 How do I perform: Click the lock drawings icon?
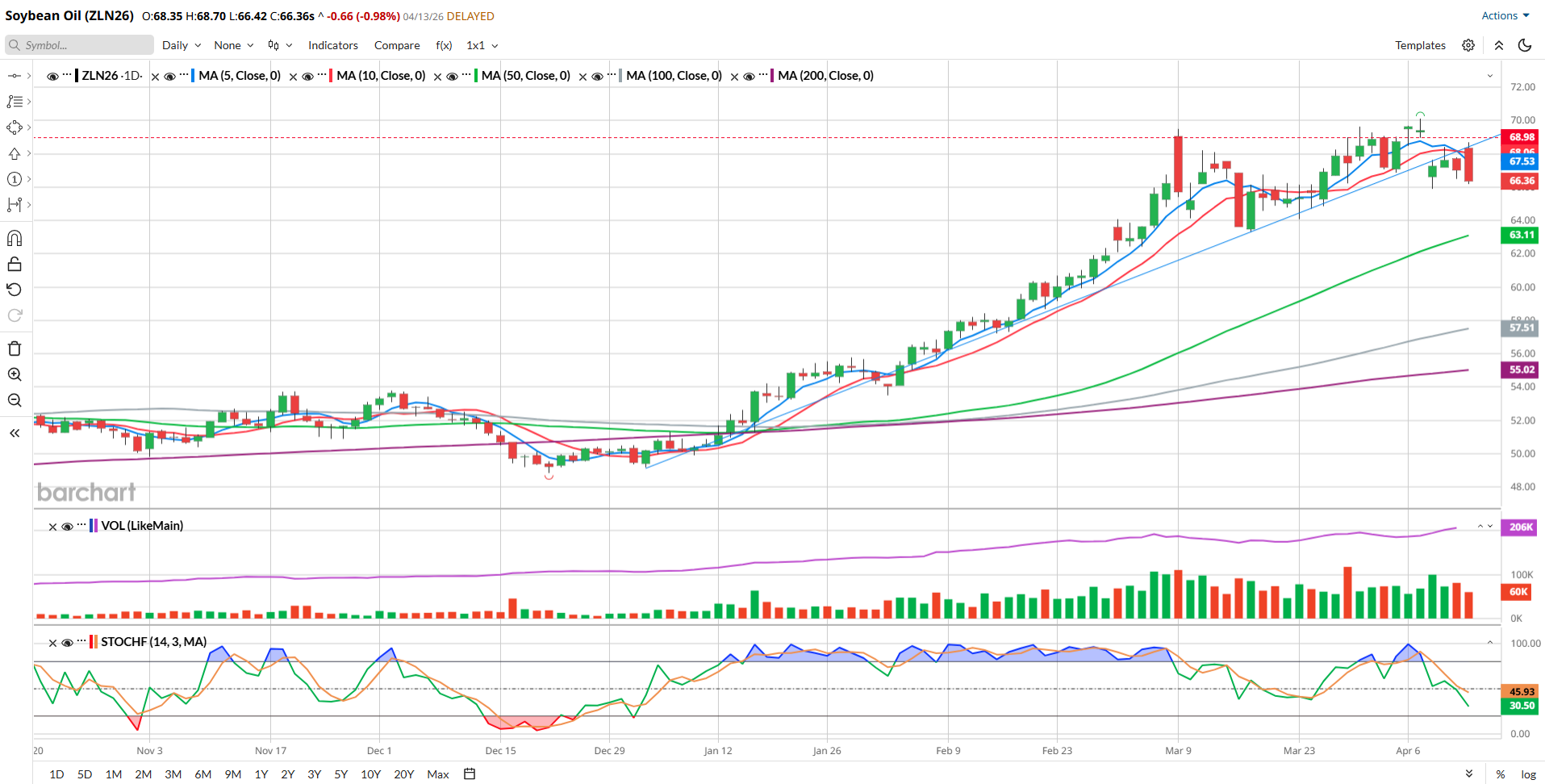(x=15, y=264)
